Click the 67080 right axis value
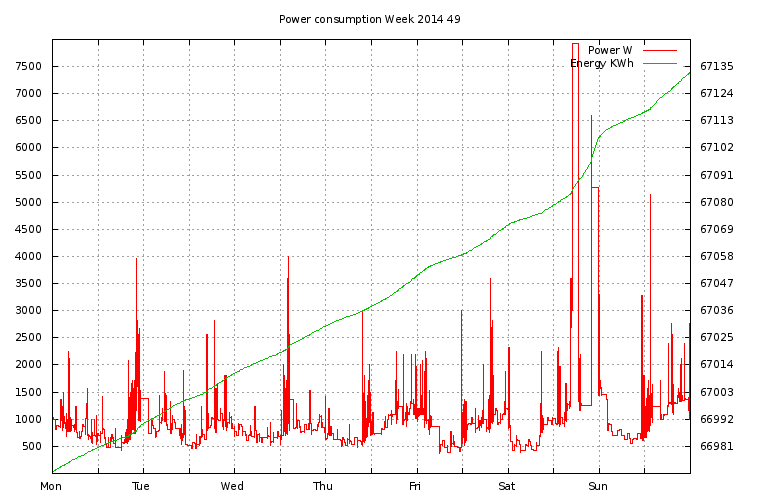Screen dimensions: 768x500 point(717,202)
